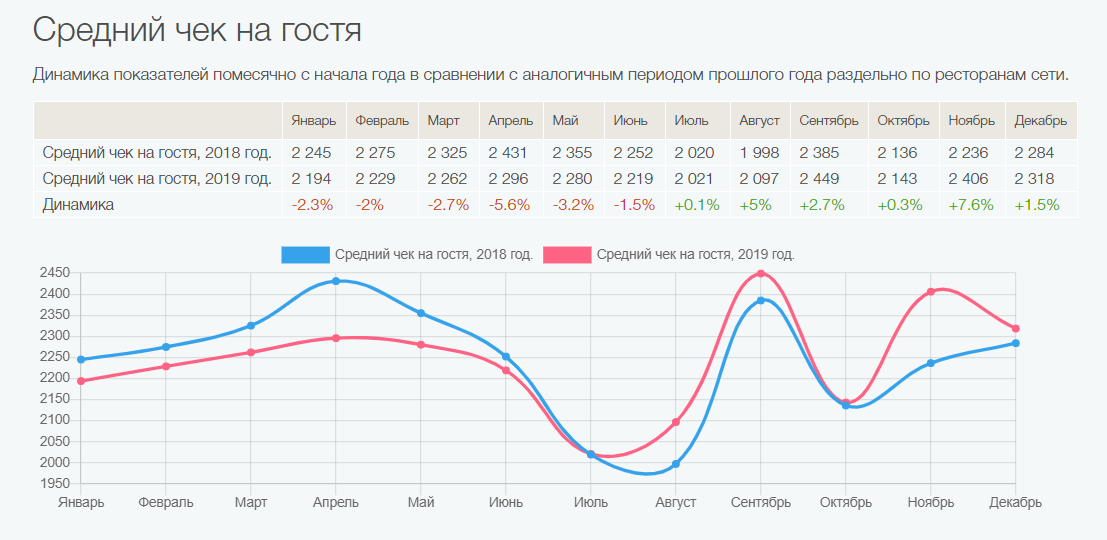This screenshot has height=540, width=1107.
Task: Click the -5.6% dynamics cell
Action: click(510, 204)
